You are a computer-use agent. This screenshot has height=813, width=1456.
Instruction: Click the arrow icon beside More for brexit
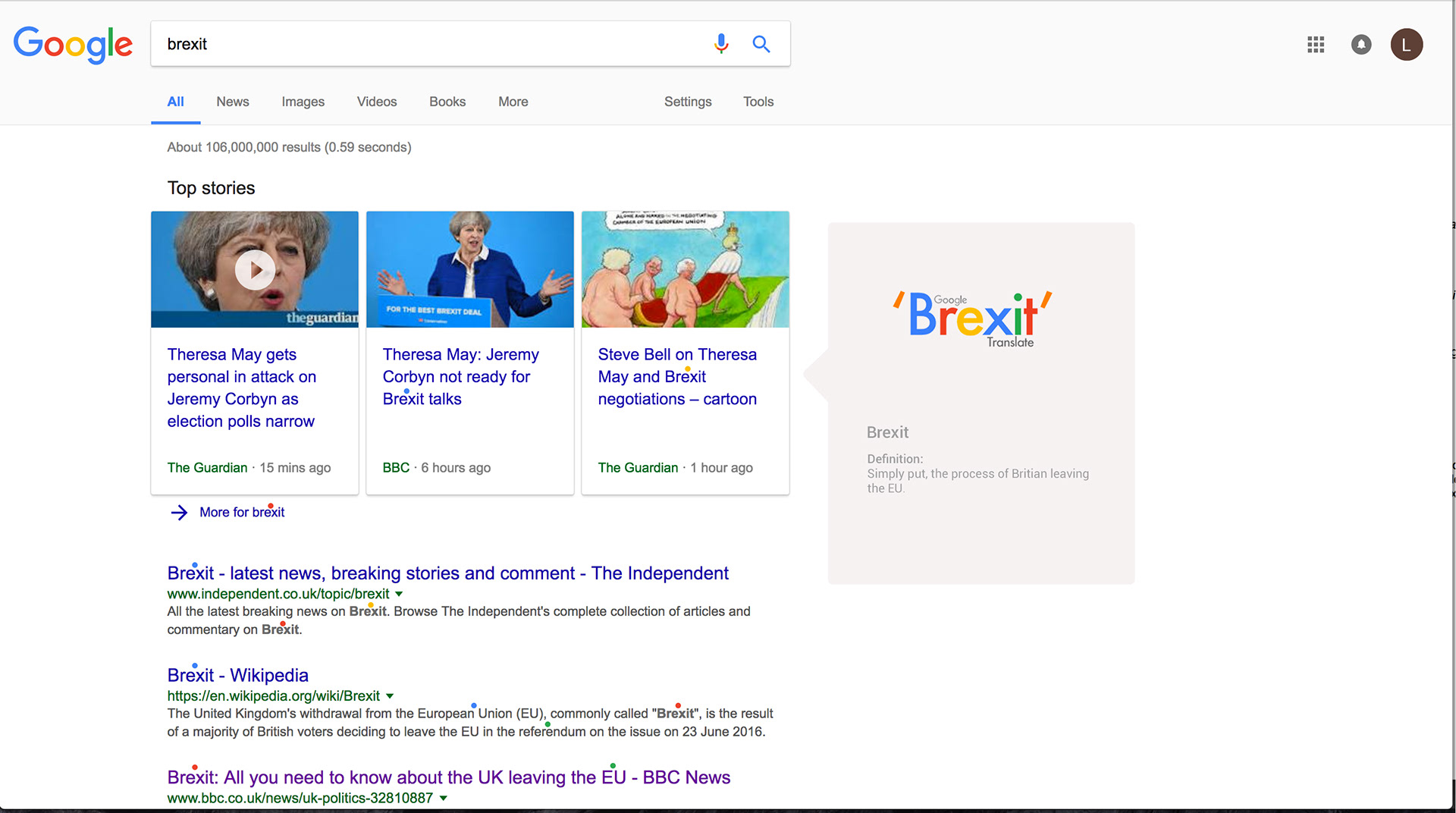tap(179, 513)
